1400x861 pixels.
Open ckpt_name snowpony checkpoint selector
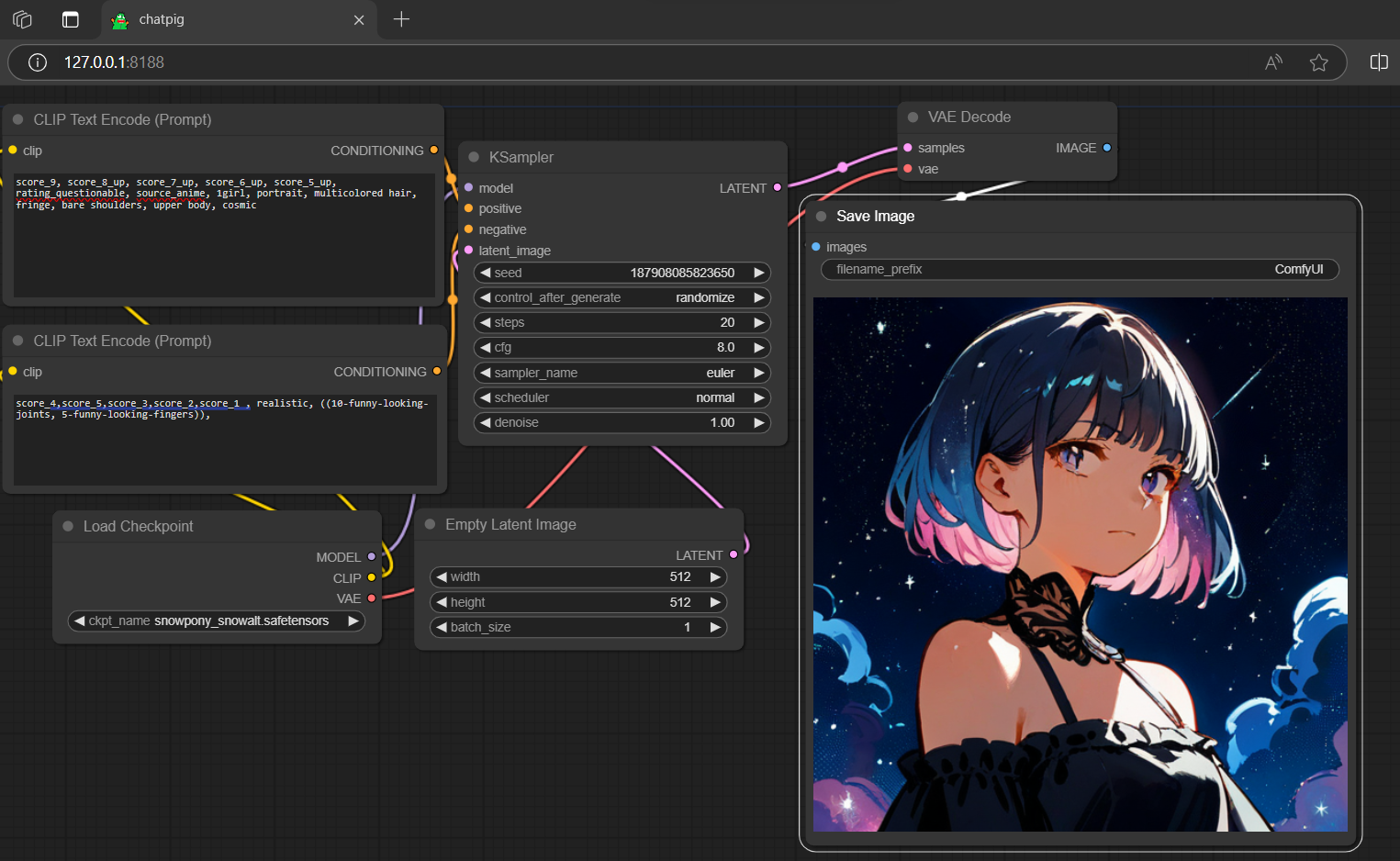tap(217, 621)
